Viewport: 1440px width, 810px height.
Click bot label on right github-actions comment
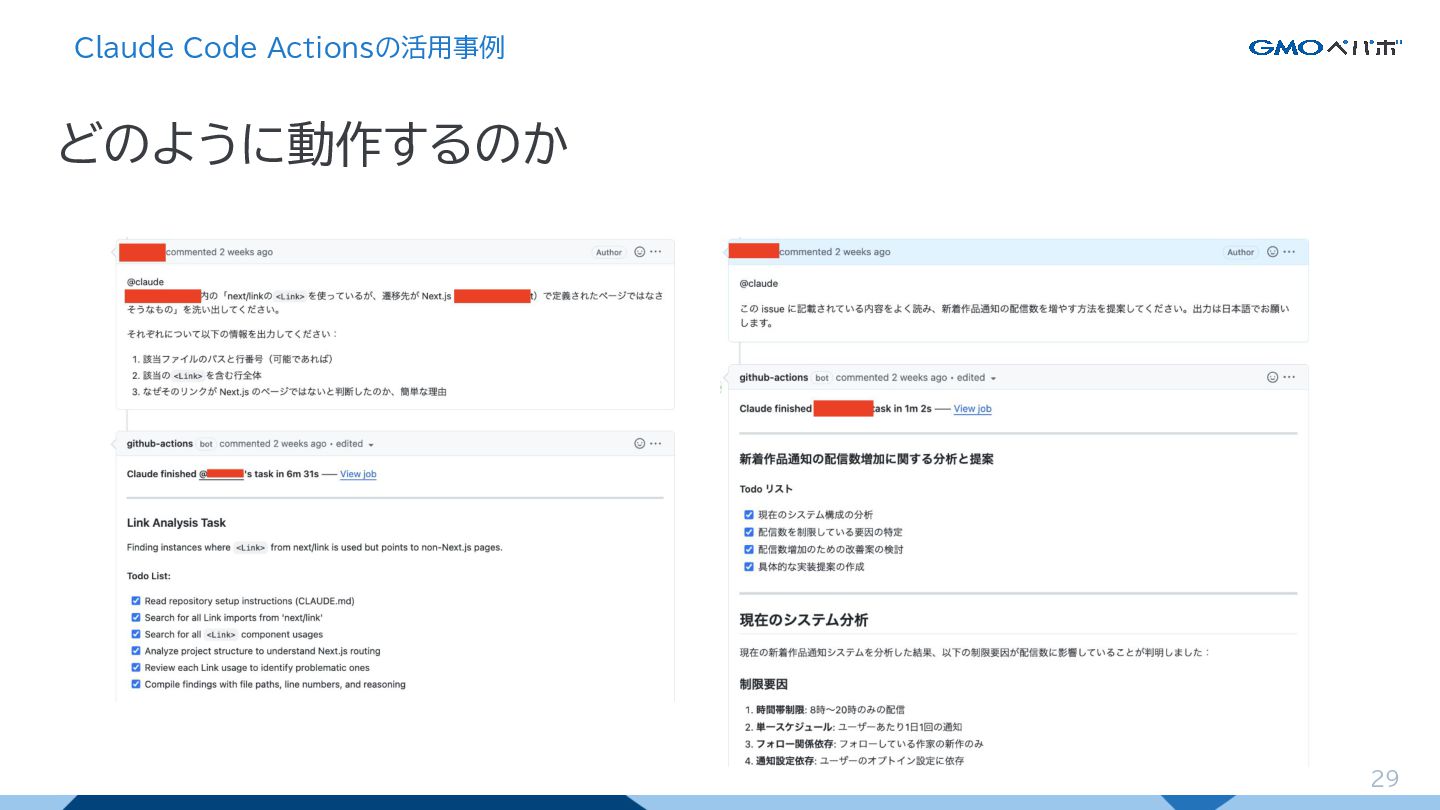coord(821,378)
